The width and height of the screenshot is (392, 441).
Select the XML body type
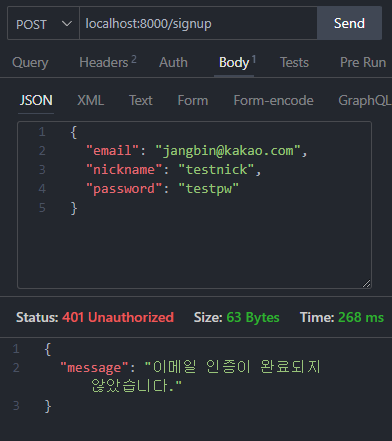pyautogui.click(x=90, y=100)
